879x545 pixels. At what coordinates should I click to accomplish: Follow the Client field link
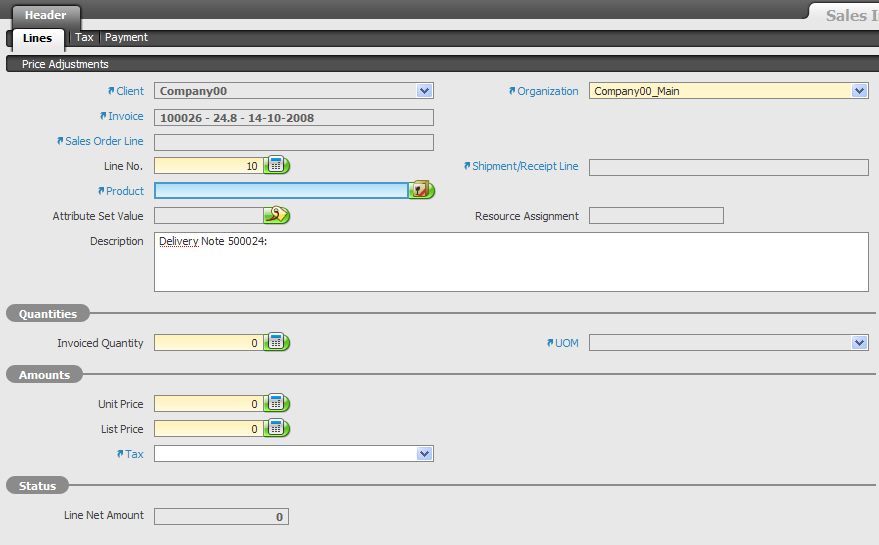pyautogui.click(x=130, y=91)
